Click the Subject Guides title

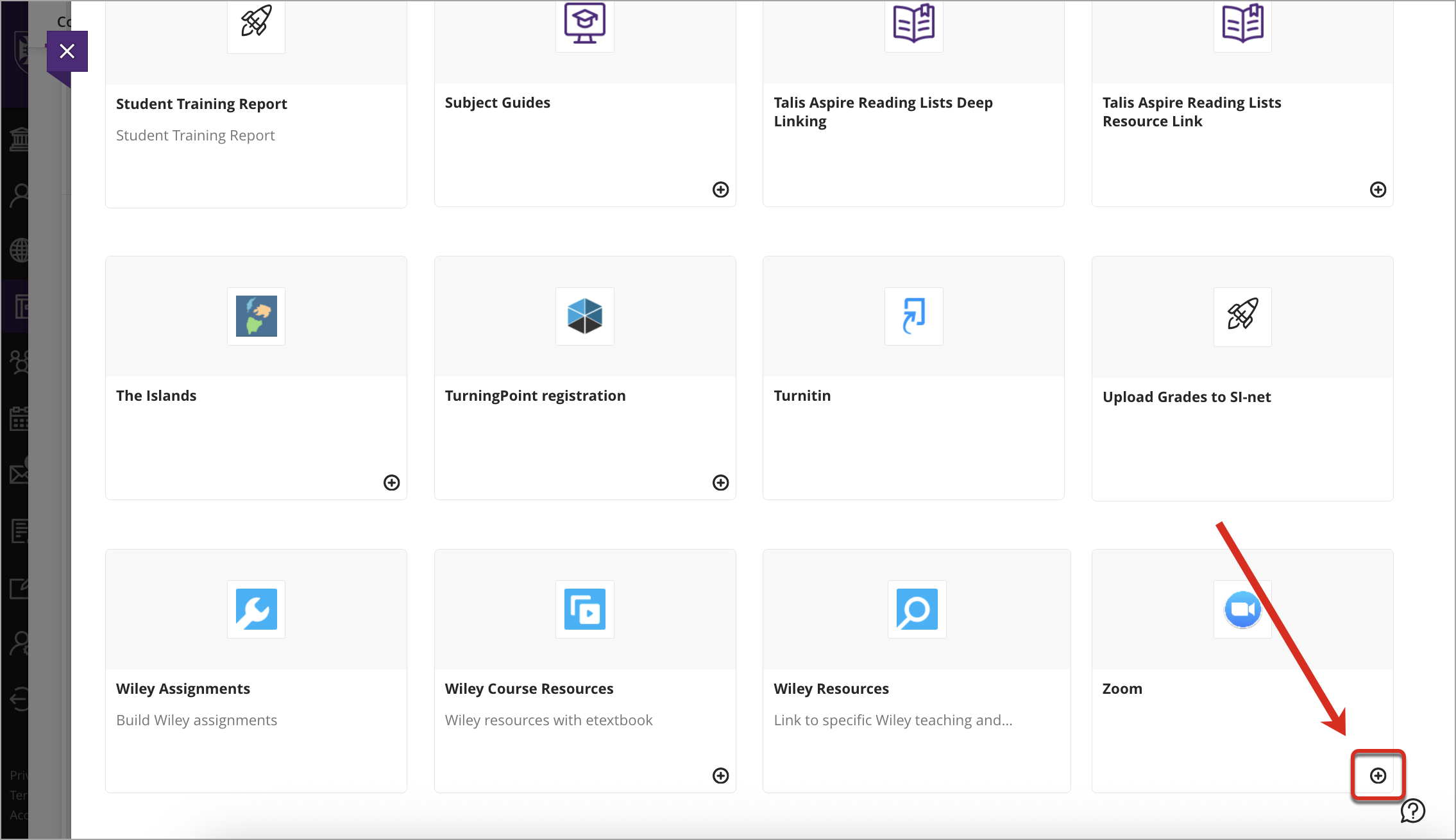click(x=498, y=103)
